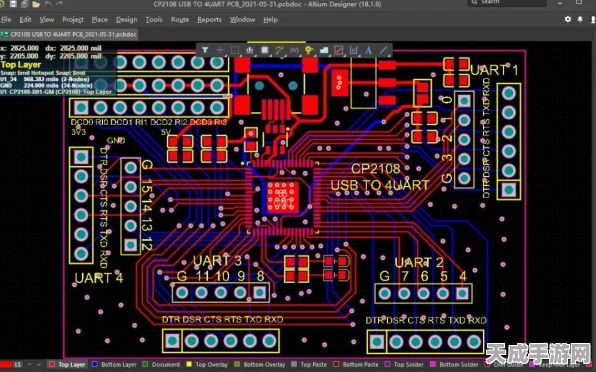Select the place polygon pour tool

pyautogui.click(x=324, y=50)
